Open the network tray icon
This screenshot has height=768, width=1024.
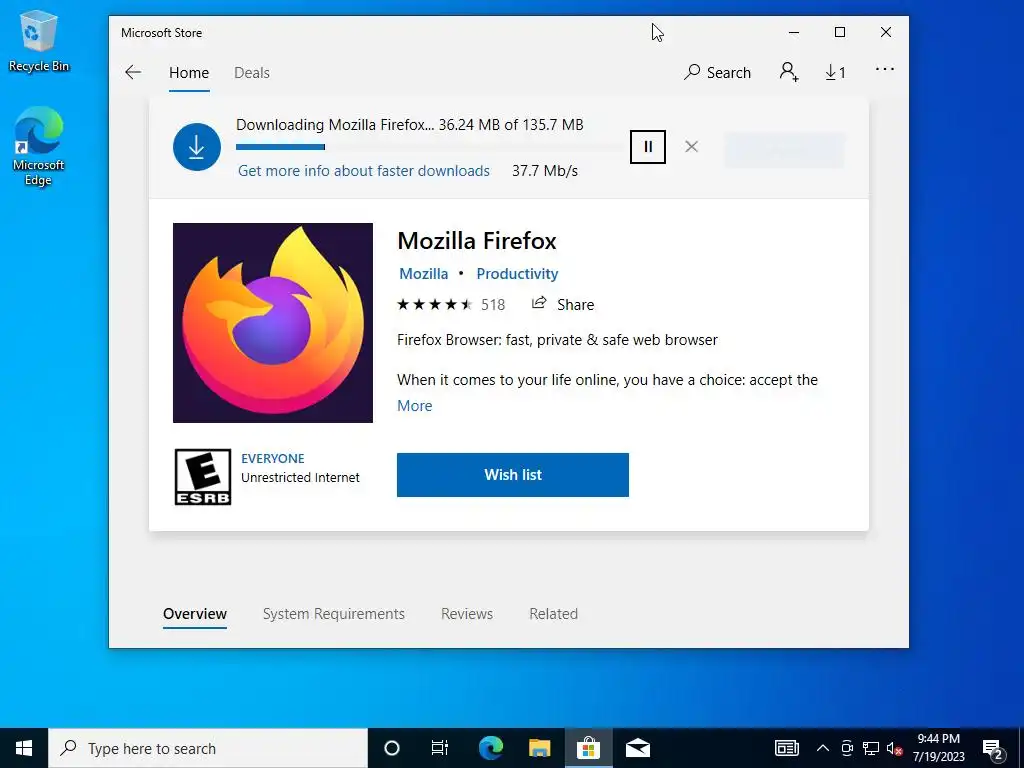tap(871, 748)
